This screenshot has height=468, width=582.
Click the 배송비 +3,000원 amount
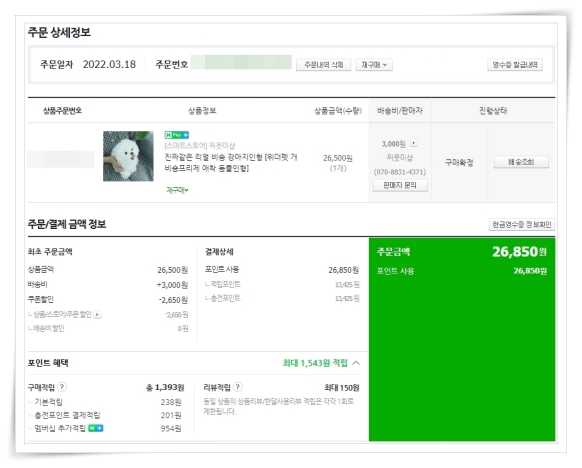(x=172, y=285)
